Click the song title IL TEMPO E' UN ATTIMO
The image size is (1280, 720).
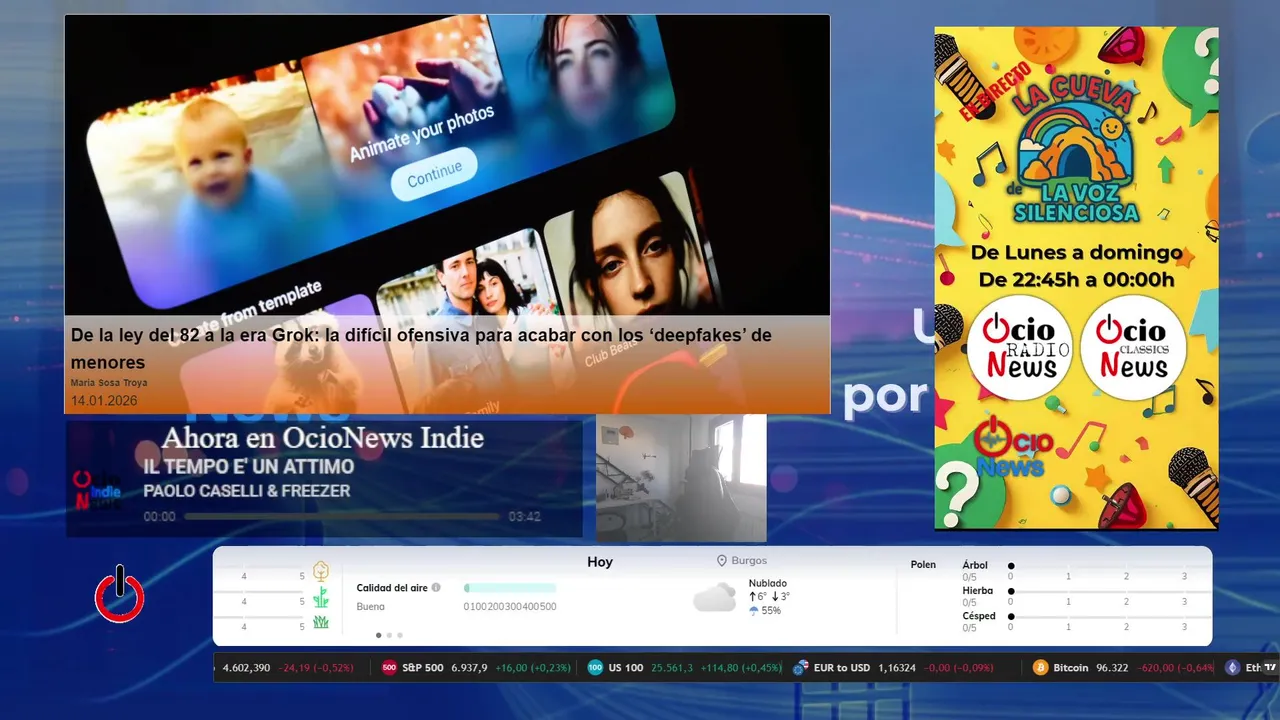pos(248,467)
